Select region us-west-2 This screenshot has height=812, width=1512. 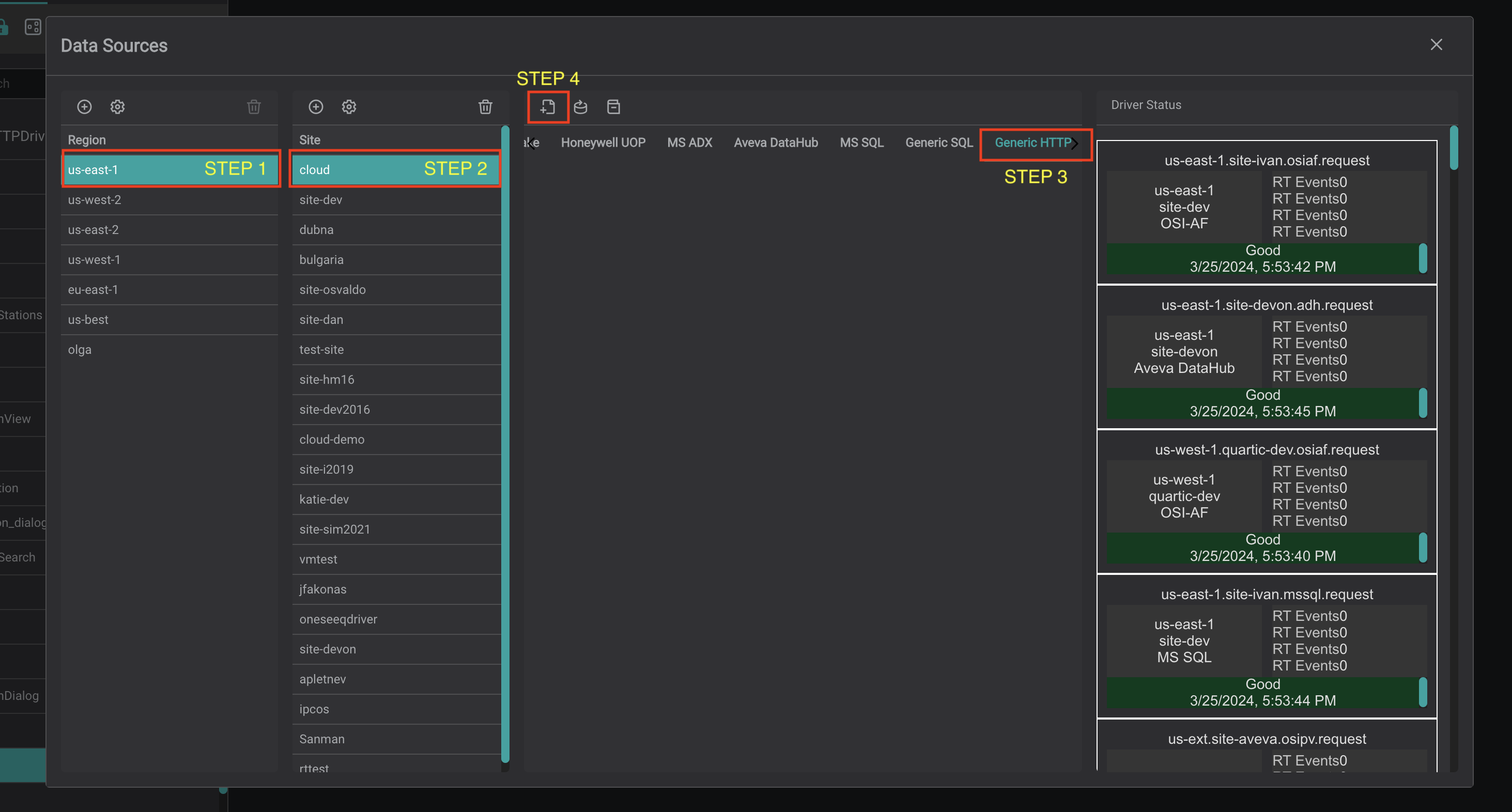pyautogui.click(x=169, y=199)
